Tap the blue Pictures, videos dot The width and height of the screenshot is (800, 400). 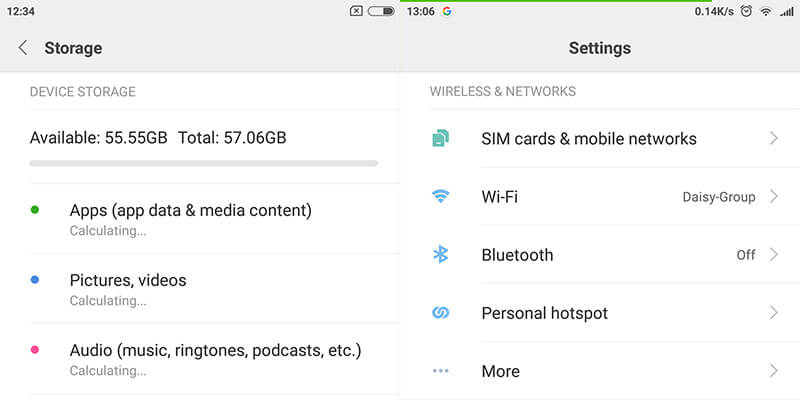(35, 280)
